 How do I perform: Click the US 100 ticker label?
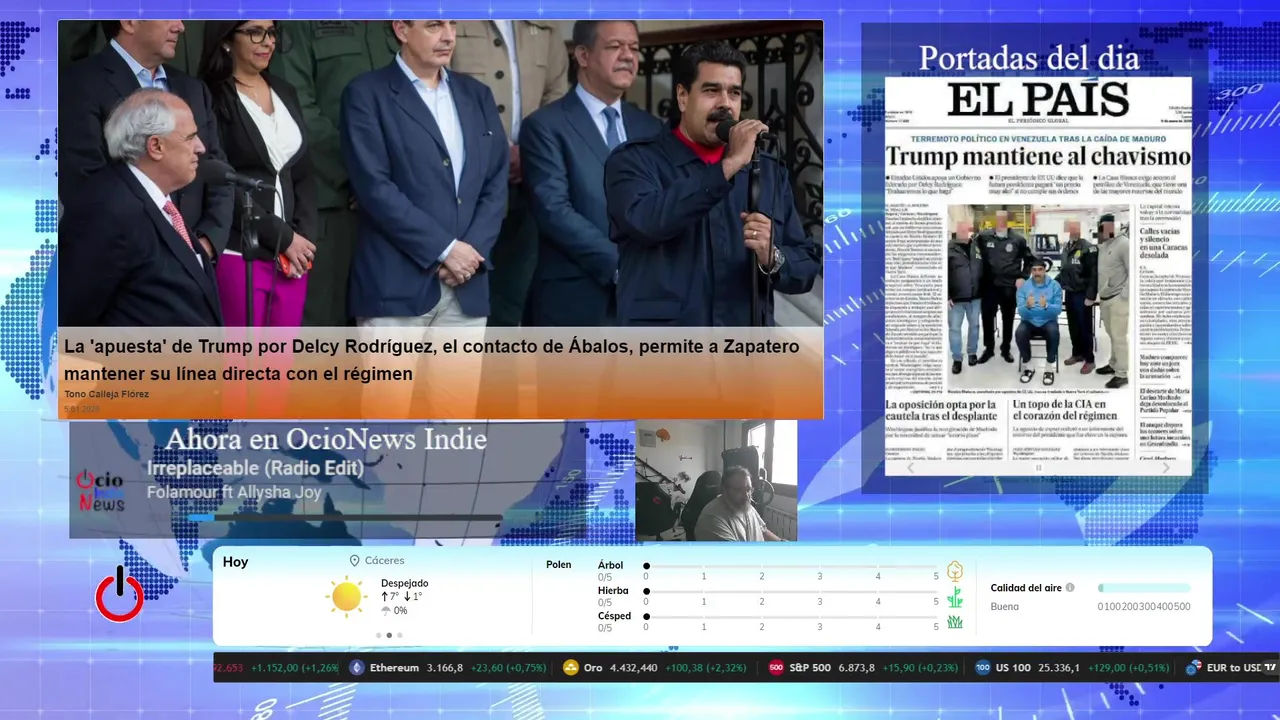pyautogui.click(x=1013, y=668)
